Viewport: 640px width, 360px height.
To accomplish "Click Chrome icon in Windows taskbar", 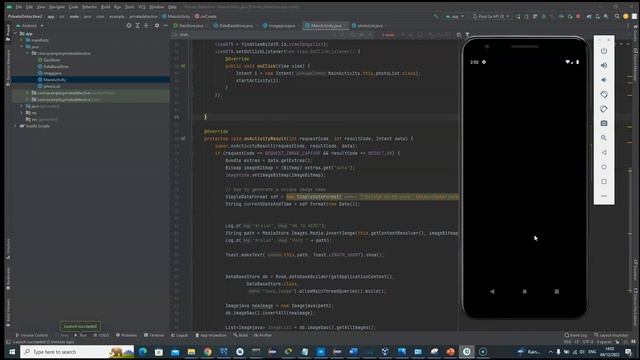I will tap(207, 351).
